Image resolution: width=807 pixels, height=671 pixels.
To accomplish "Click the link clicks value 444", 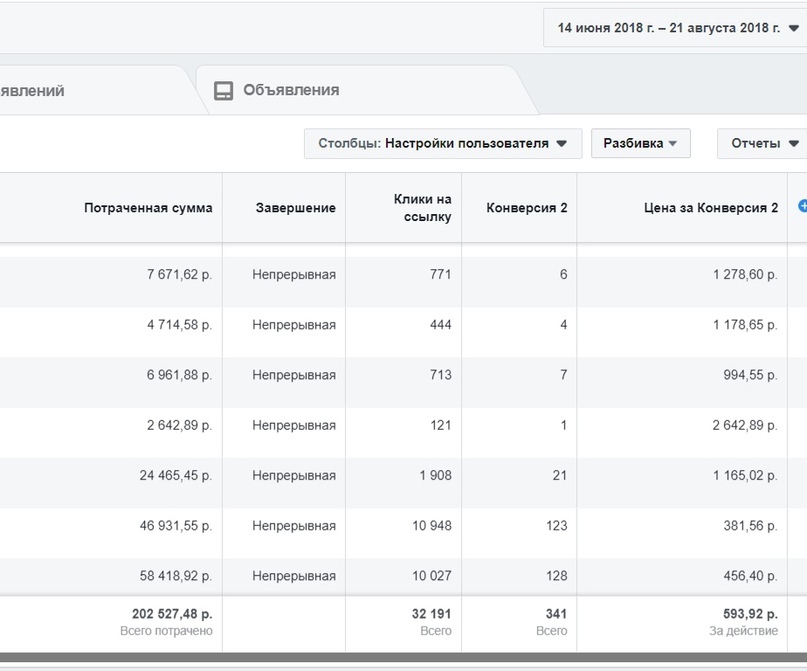I will pos(441,325).
